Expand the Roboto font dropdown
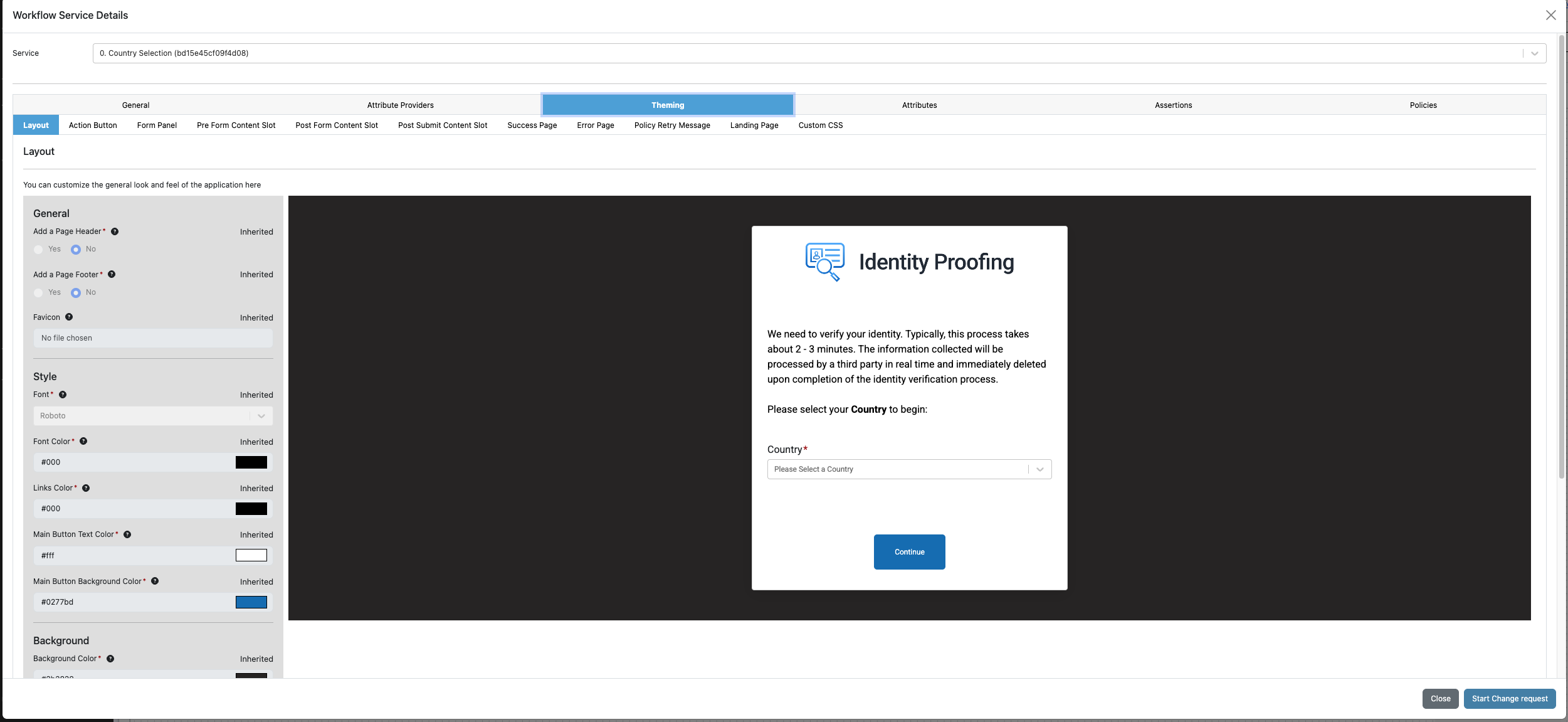The height and width of the screenshot is (722, 1568). tap(153, 416)
